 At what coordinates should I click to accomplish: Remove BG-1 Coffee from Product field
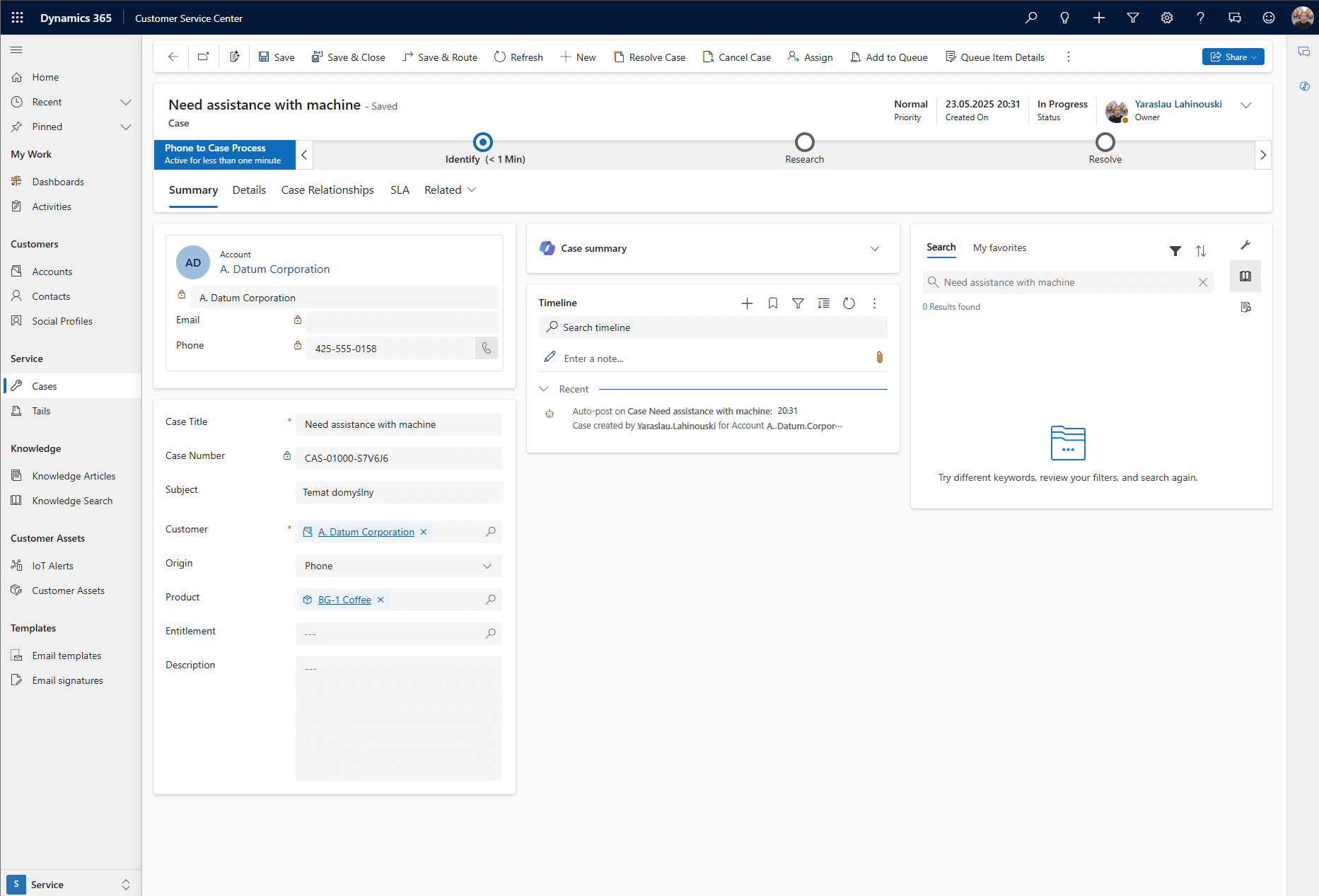click(380, 600)
